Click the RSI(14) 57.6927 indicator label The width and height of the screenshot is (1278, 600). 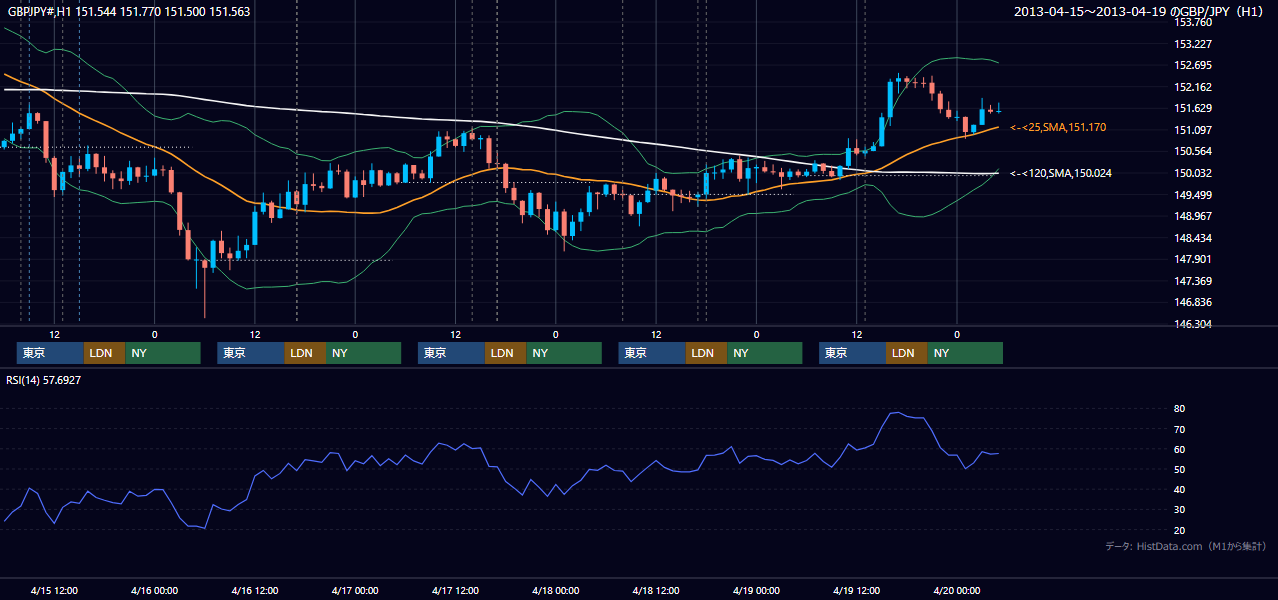tap(44, 380)
